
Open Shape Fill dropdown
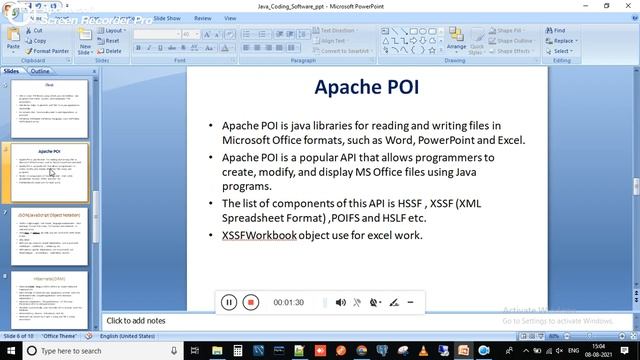tap(507, 31)
